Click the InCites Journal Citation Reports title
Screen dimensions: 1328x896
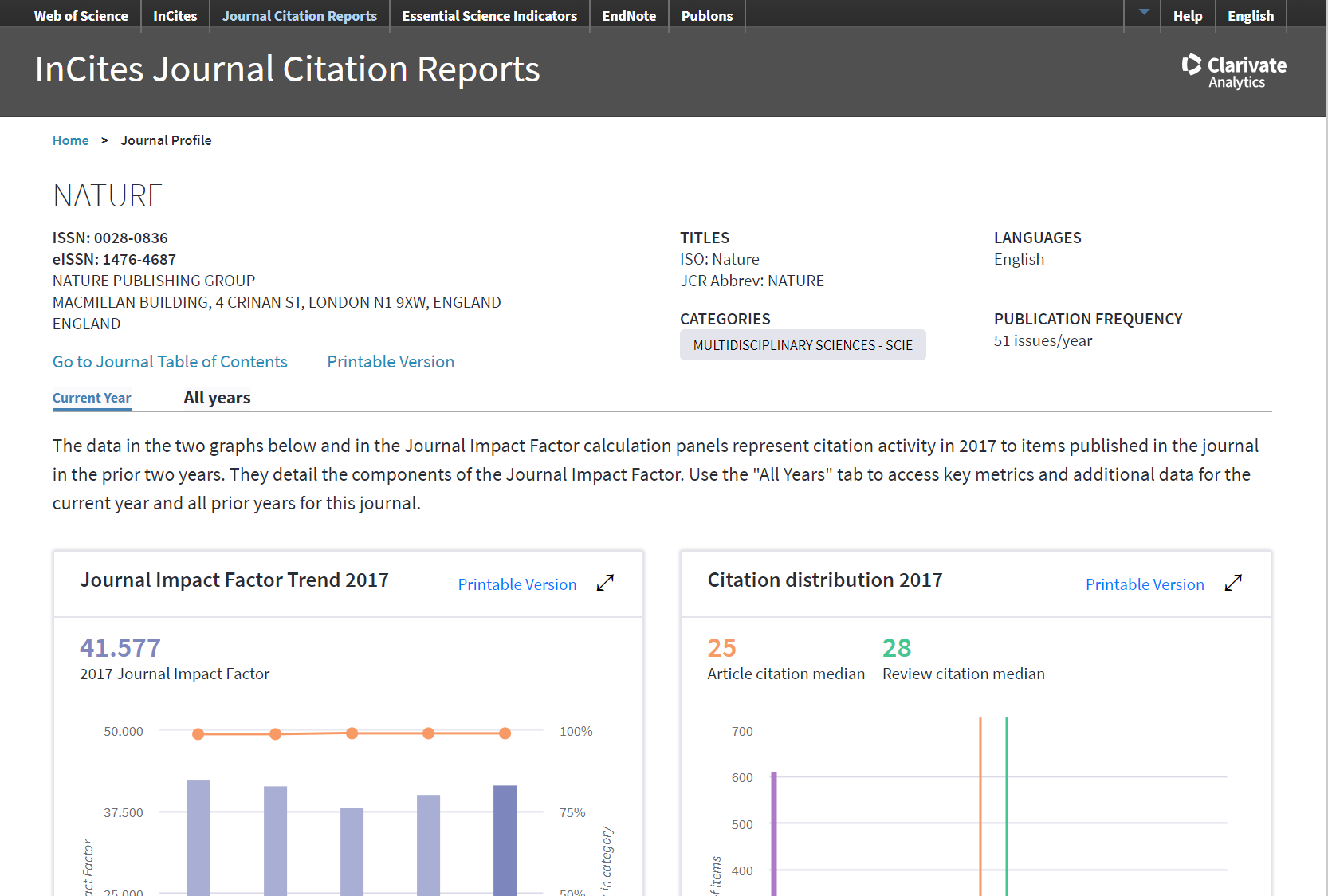pos(287,69)
